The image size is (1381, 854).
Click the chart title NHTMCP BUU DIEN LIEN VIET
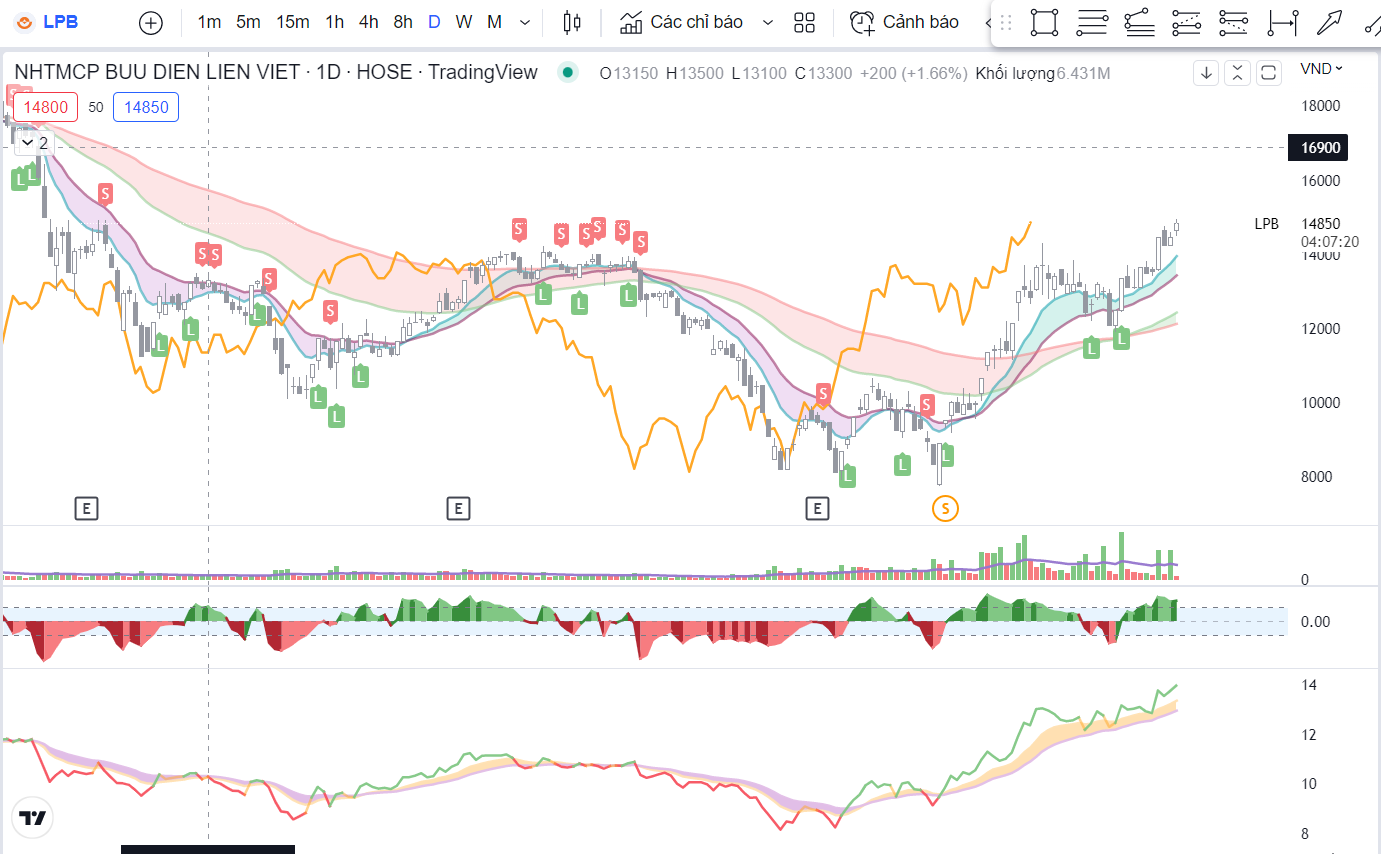[x=157, y=72]
